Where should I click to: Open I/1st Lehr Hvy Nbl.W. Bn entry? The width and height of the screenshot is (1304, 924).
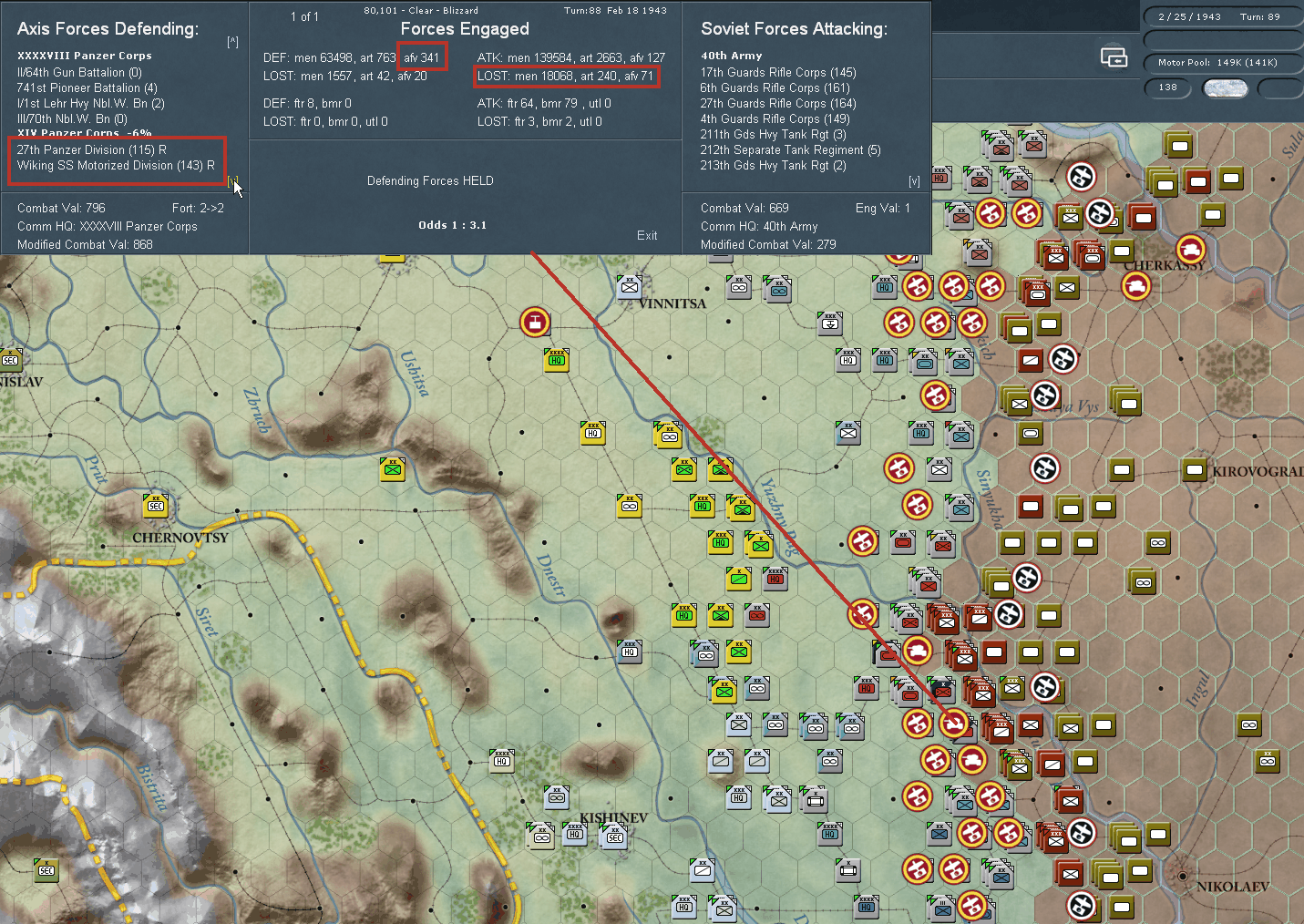tap(90, 103)
